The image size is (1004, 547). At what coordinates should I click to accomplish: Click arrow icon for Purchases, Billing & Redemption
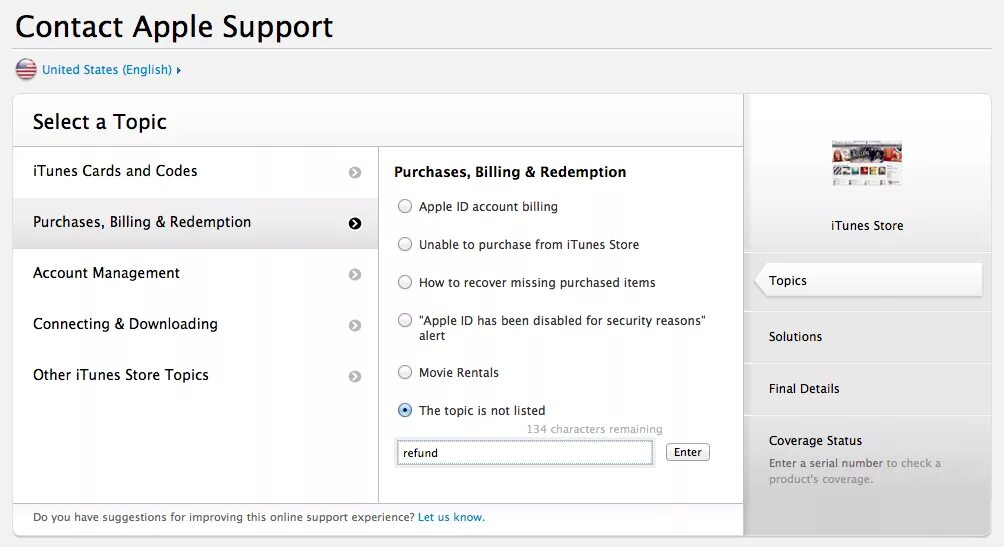pyautogui.click(x=355, y=224)
